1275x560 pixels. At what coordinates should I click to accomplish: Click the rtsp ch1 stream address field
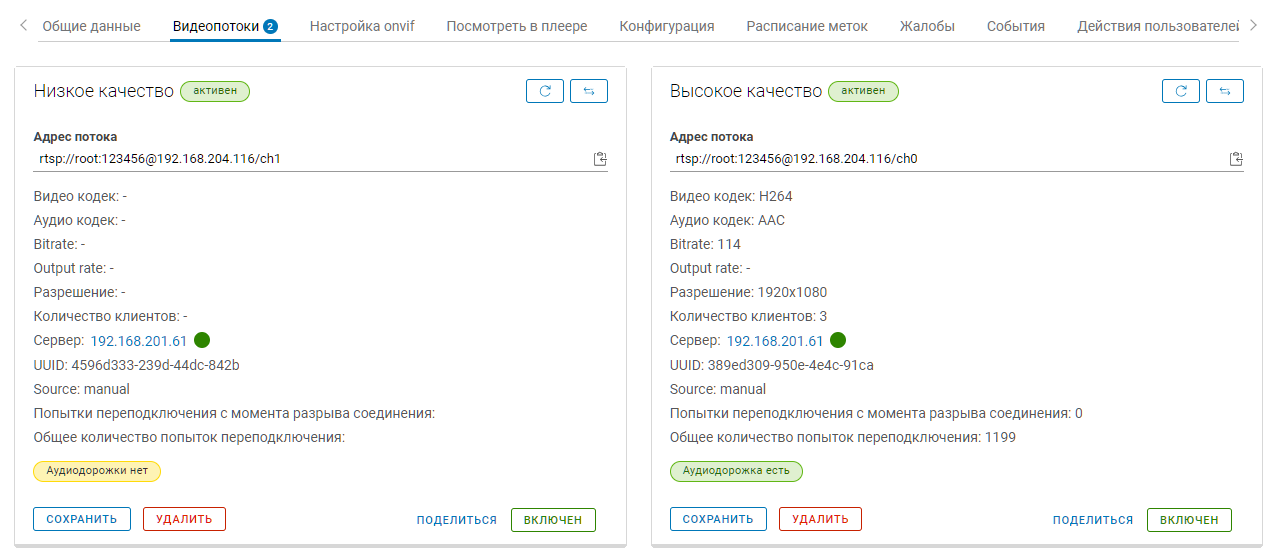click(300, 159)
